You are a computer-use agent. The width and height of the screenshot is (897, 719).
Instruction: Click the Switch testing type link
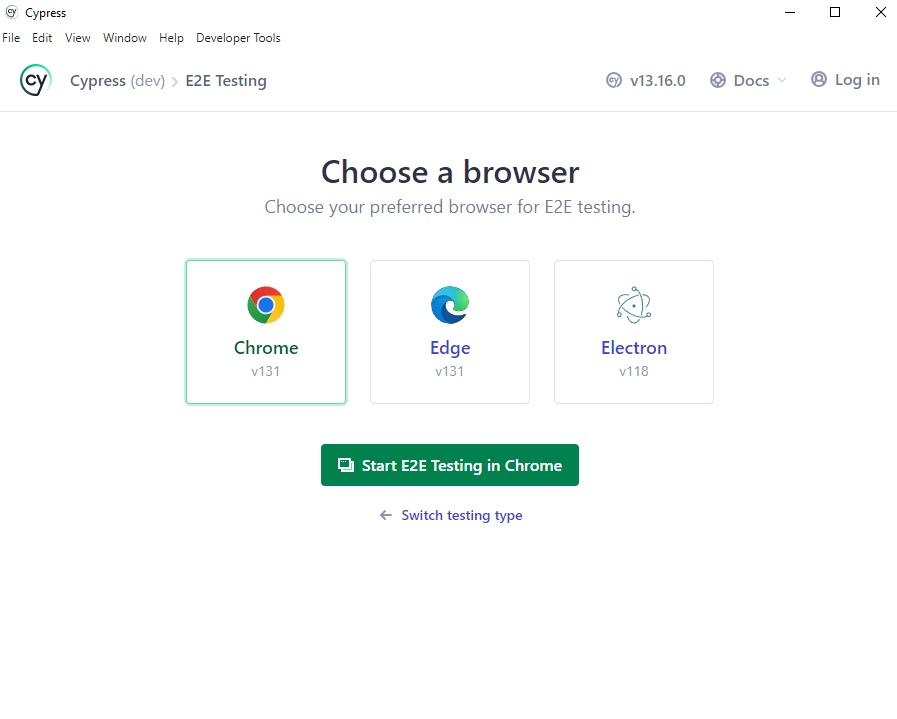tap(461, 516)
